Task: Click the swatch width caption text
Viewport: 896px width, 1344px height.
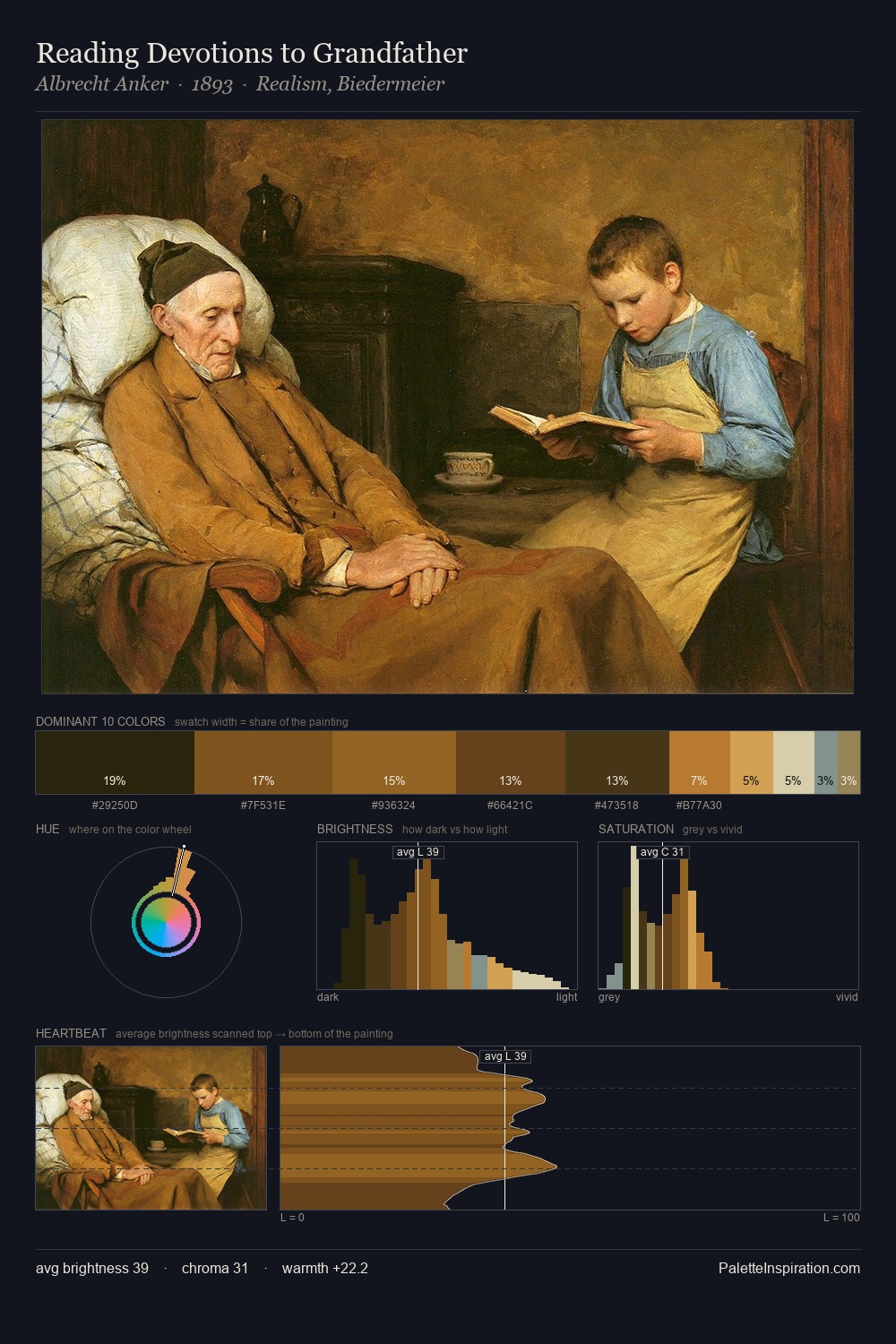Action: tap(262, 722)
